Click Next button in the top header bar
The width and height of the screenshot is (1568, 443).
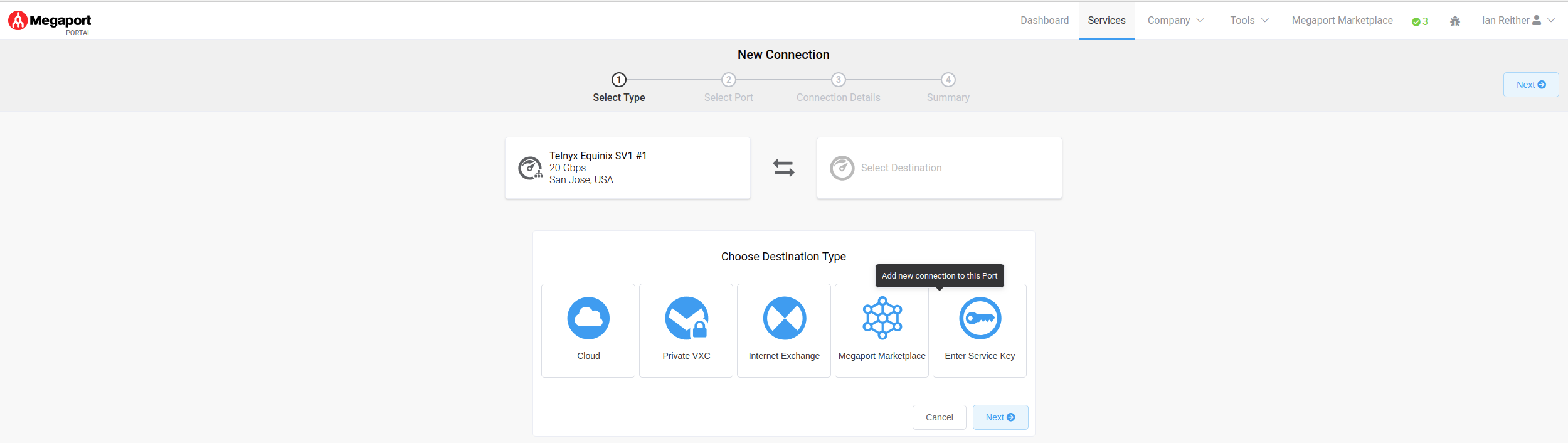pyautogui.click(x=1531, y=85)
